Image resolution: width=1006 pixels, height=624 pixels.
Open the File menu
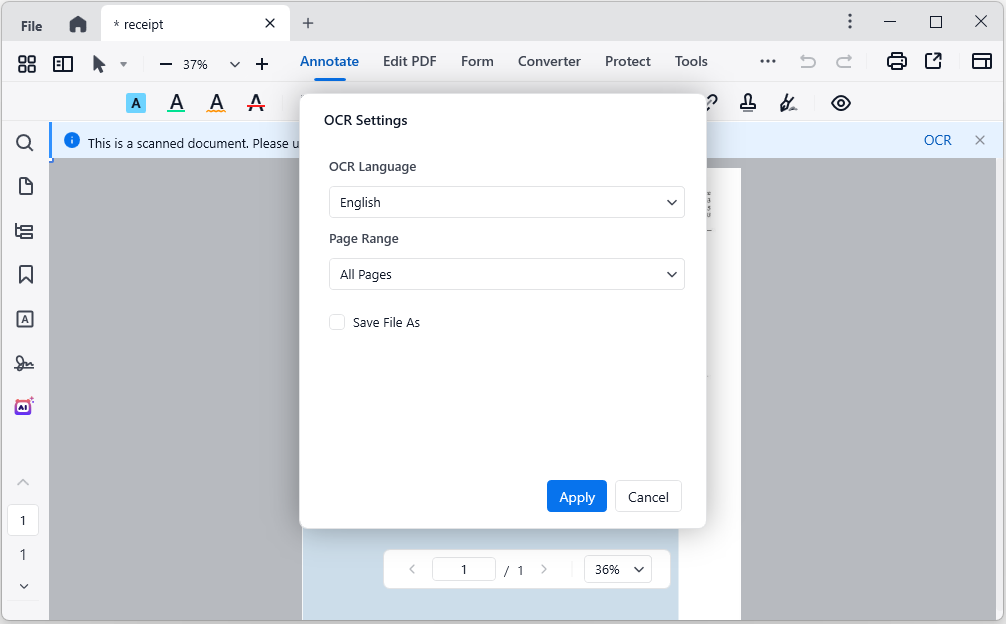[x=31, y=23]
